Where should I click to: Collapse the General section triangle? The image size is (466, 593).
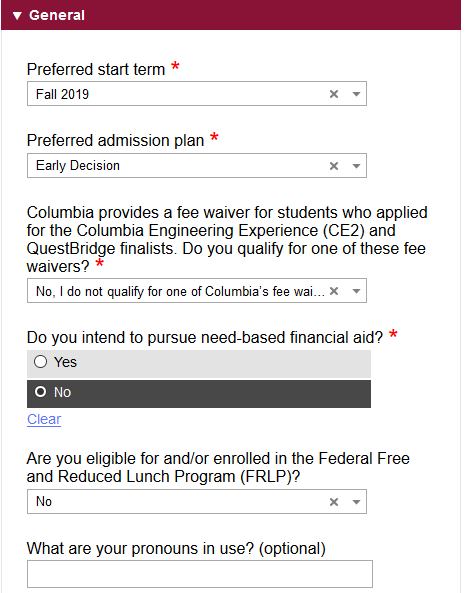click(x=17, y=16)
